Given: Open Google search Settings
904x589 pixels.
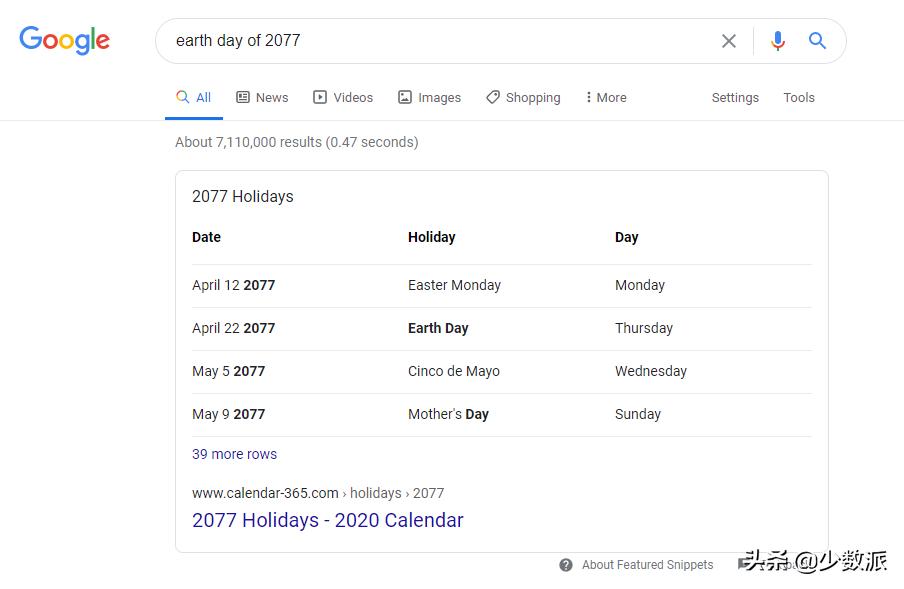Looking at the screenshot, I should point(735,97).
